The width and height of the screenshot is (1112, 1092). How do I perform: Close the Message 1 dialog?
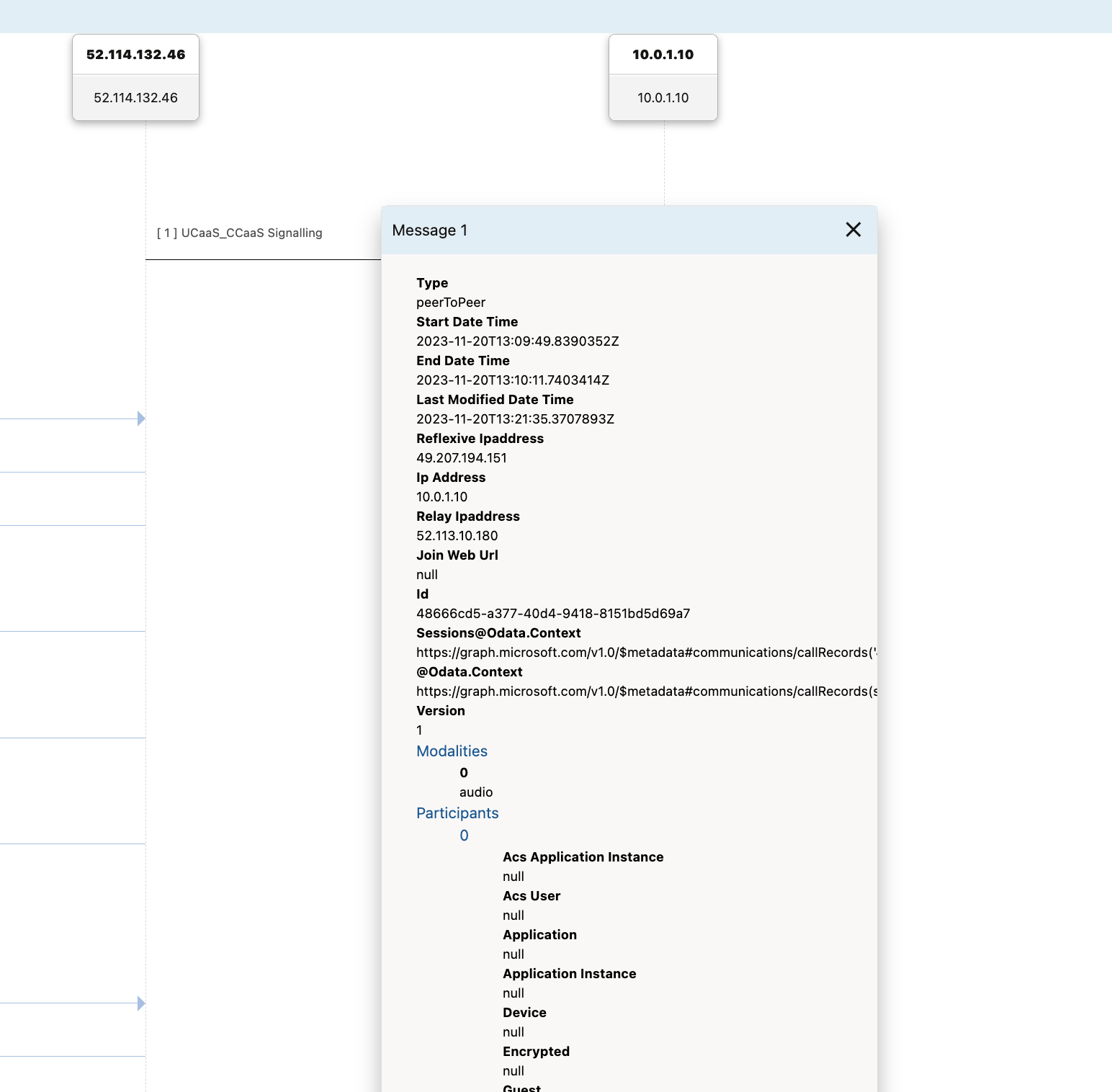click(853, 230)
